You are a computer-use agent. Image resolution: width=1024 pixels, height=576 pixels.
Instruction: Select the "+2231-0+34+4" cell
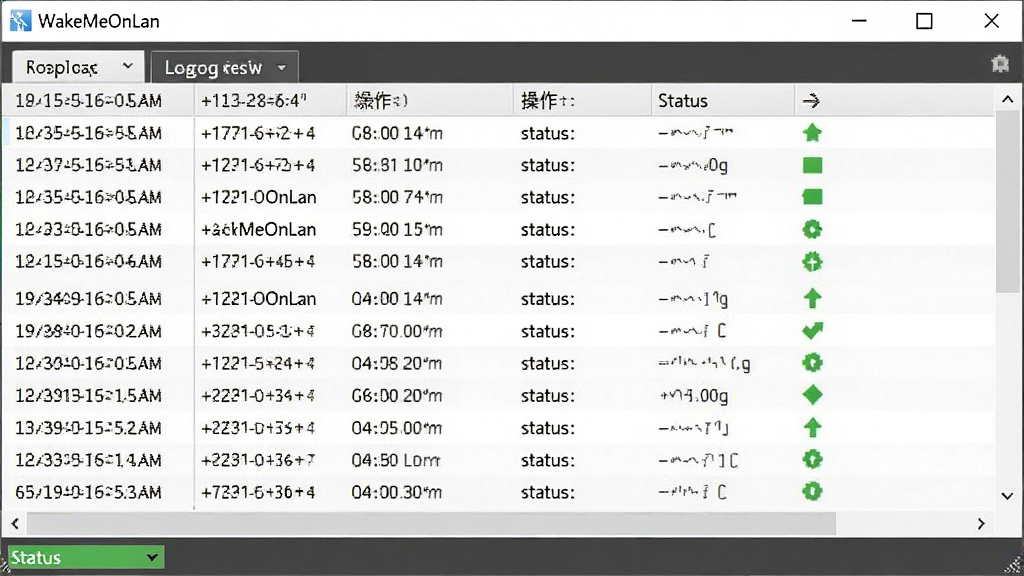[x=259, y=396]
